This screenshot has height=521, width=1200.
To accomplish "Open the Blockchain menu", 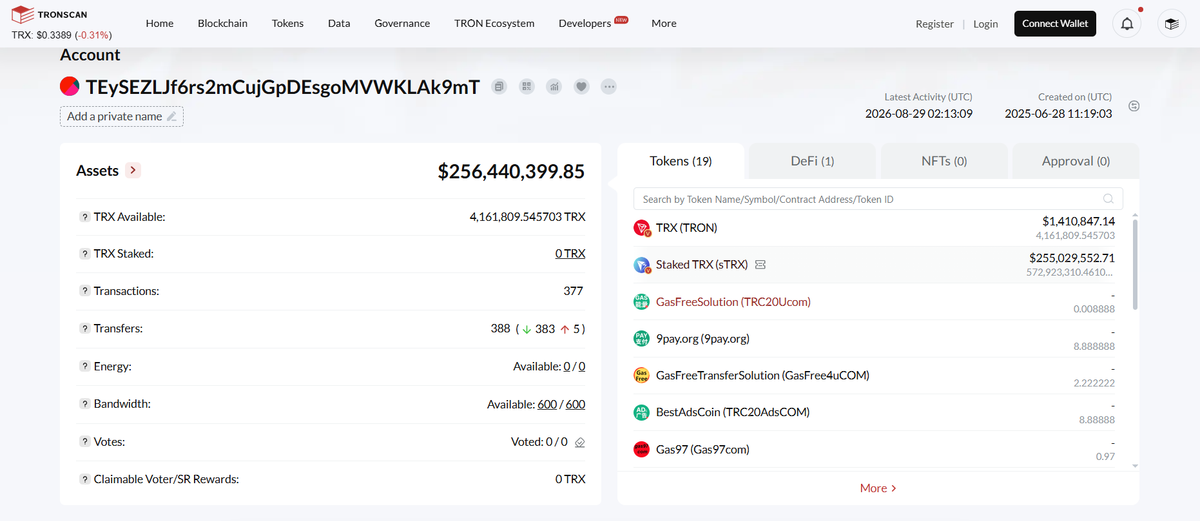I will (x=223, y=23).
